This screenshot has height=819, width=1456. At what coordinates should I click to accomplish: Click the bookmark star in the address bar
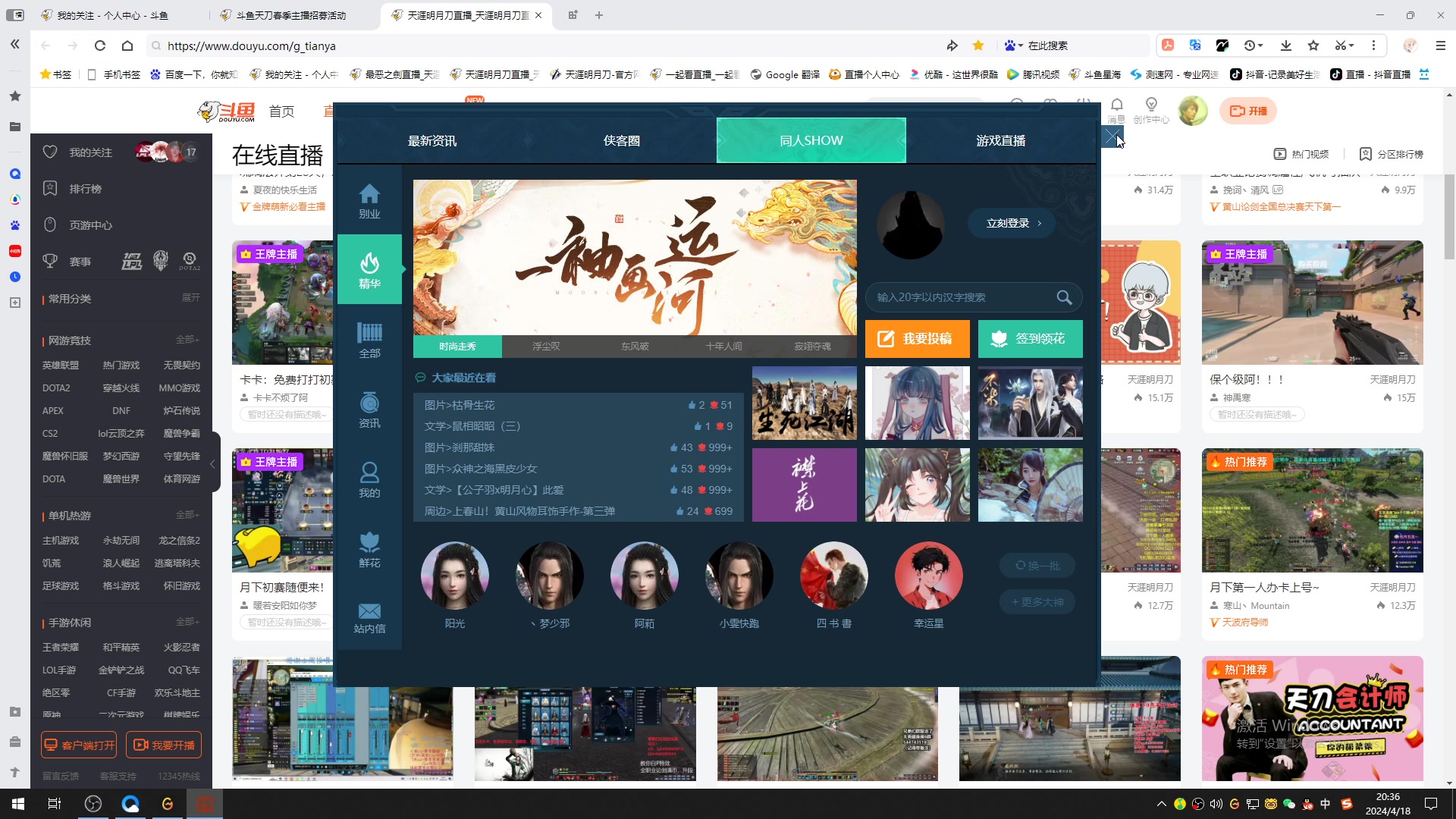(x=978, y=45)
